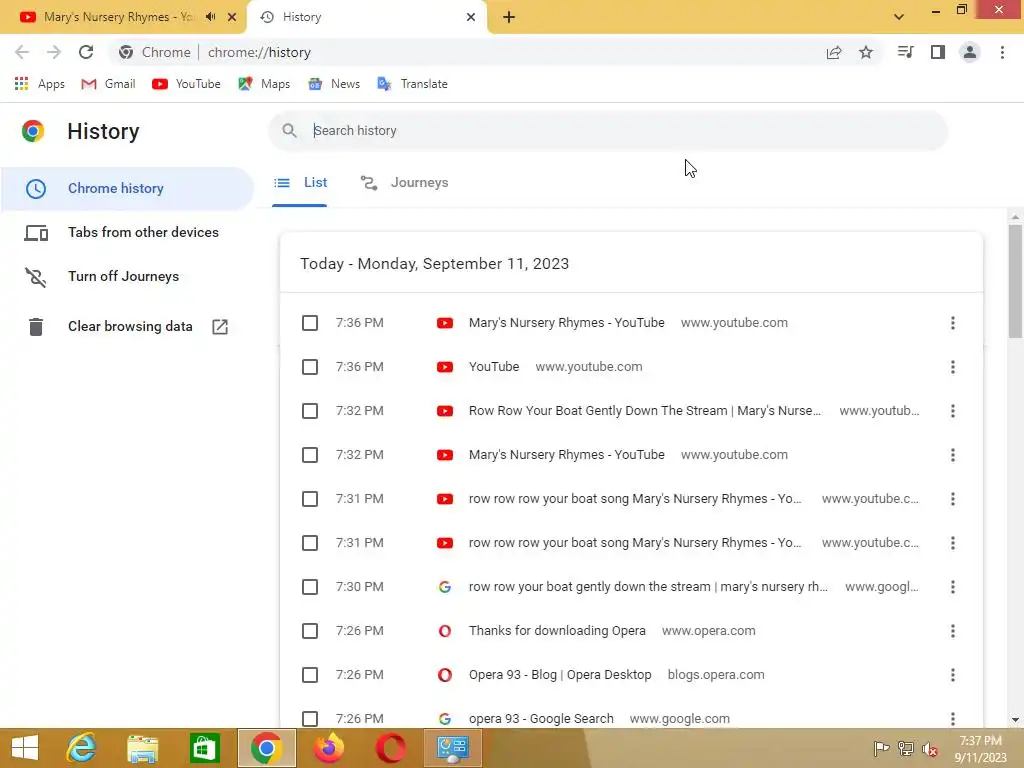Open Tabs from other devices

(127, 232)
